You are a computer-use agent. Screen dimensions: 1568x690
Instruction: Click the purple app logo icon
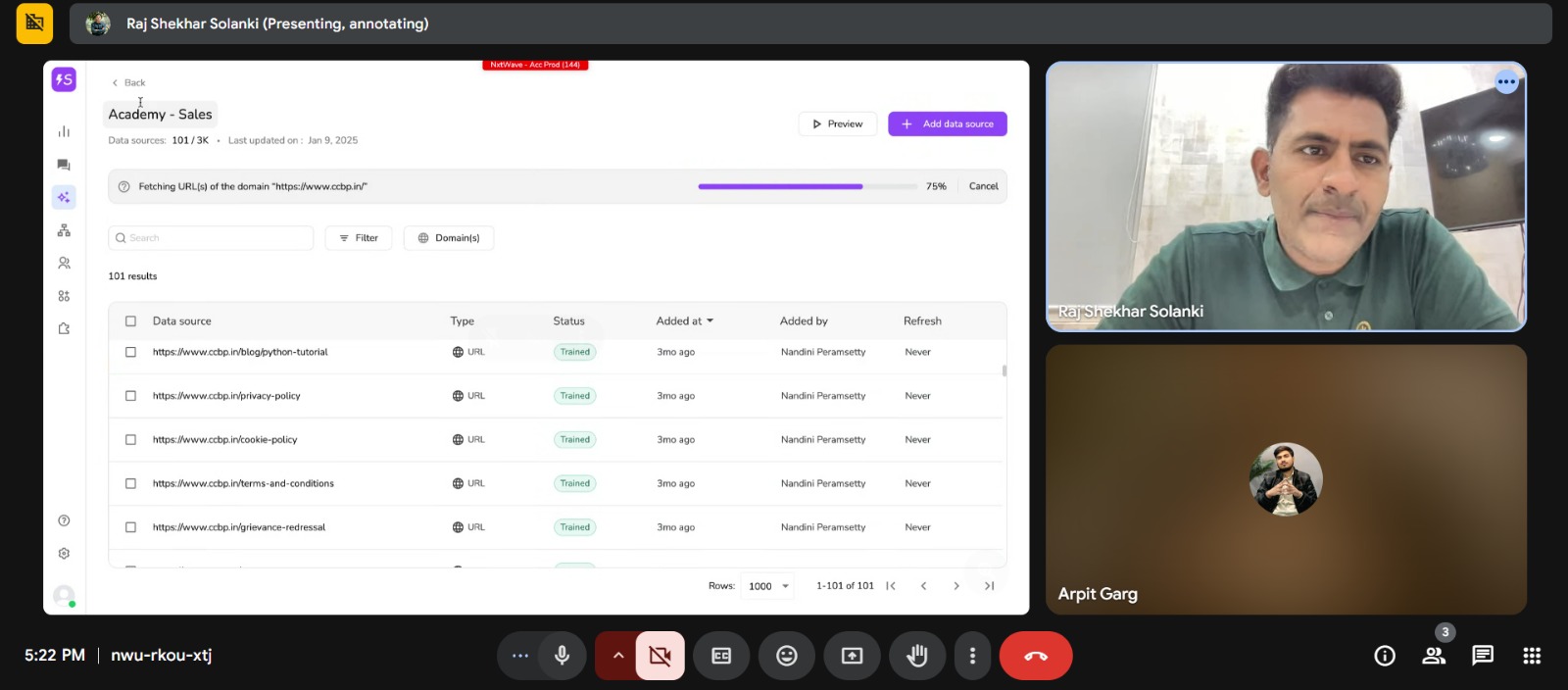[x=64, y=79]
